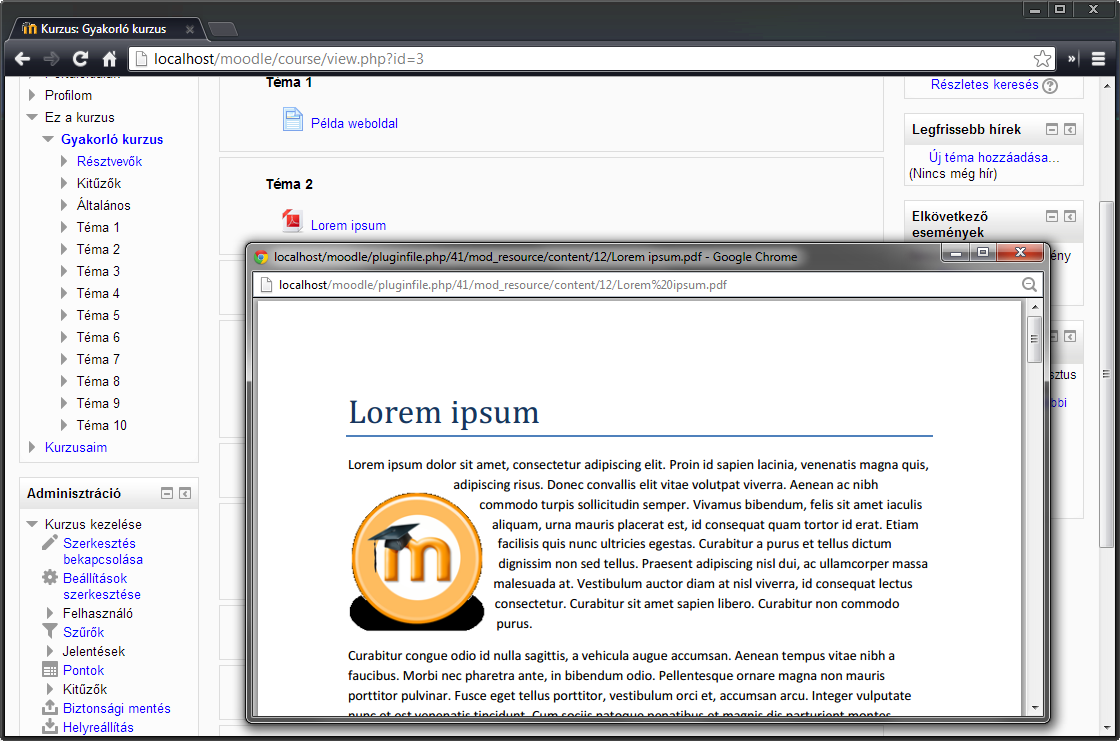Expand the Profilom tree node

point(31,95)
